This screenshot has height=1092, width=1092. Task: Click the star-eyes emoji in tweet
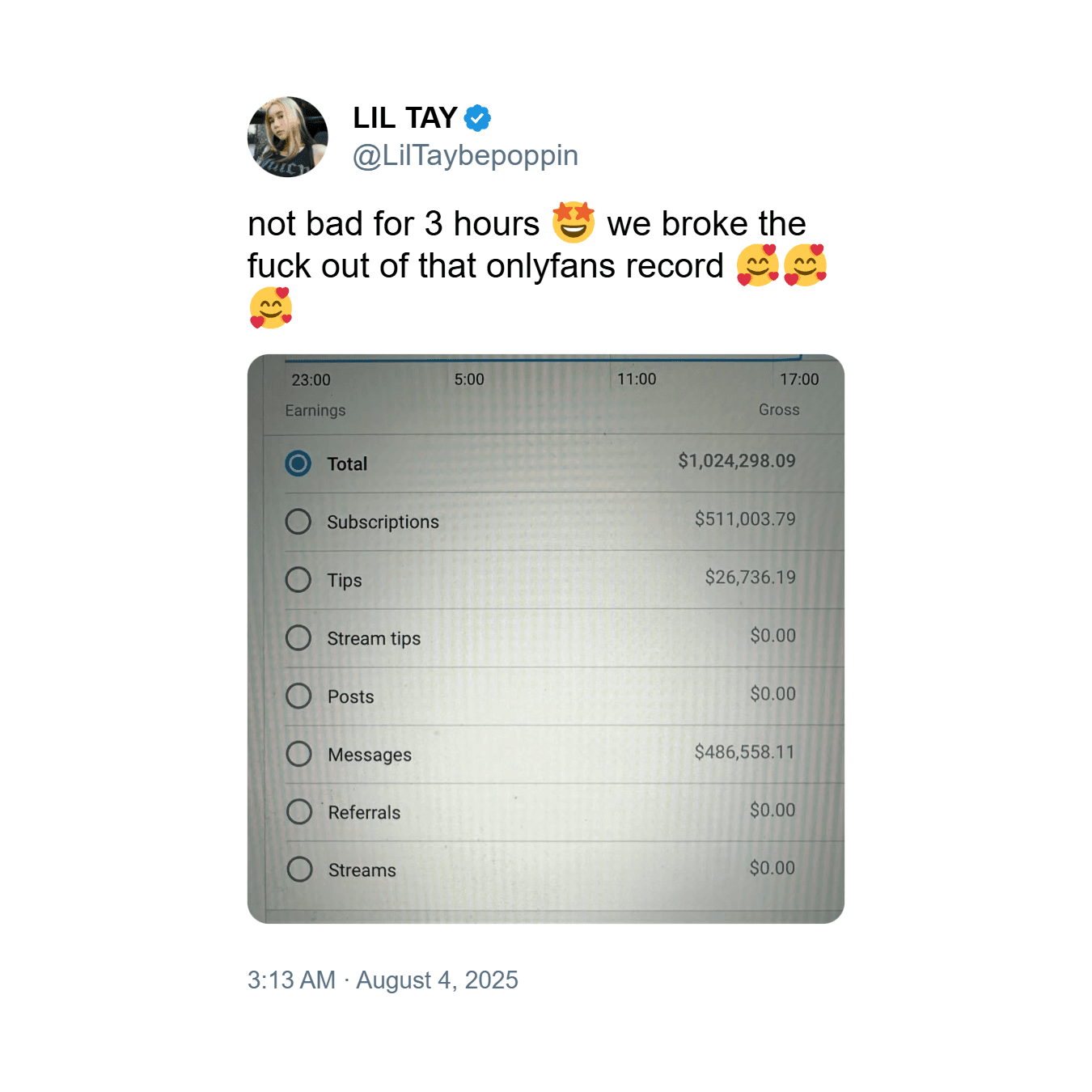574,222
